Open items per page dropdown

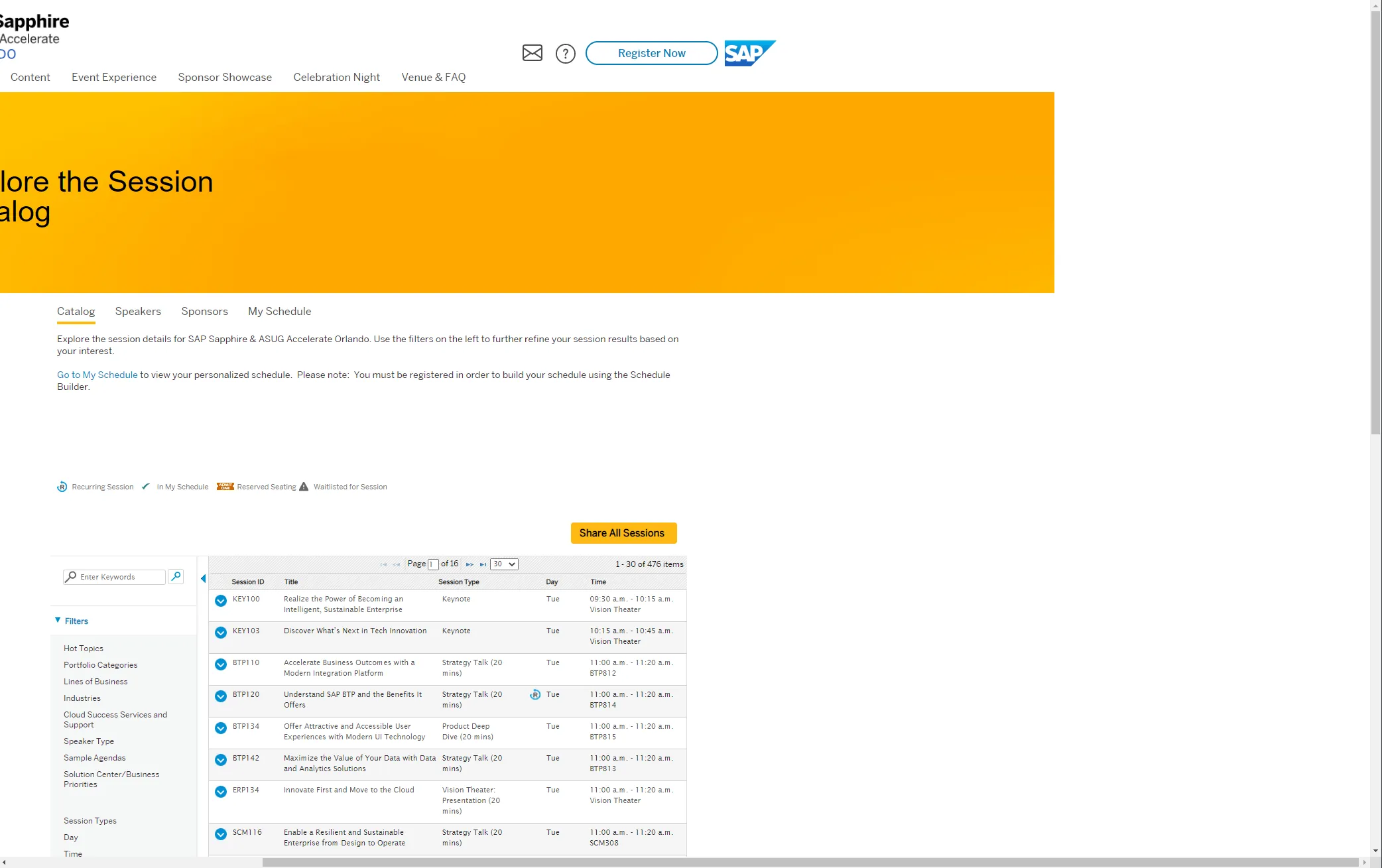504,564
